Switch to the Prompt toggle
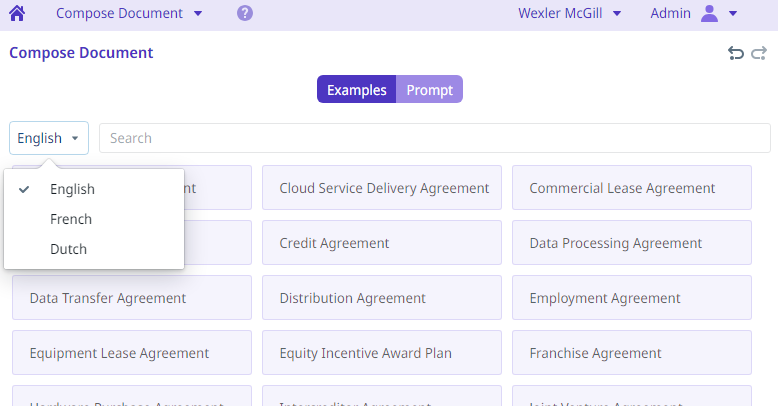This screenshot has width=778, height=406. click(x=429, y=90)
